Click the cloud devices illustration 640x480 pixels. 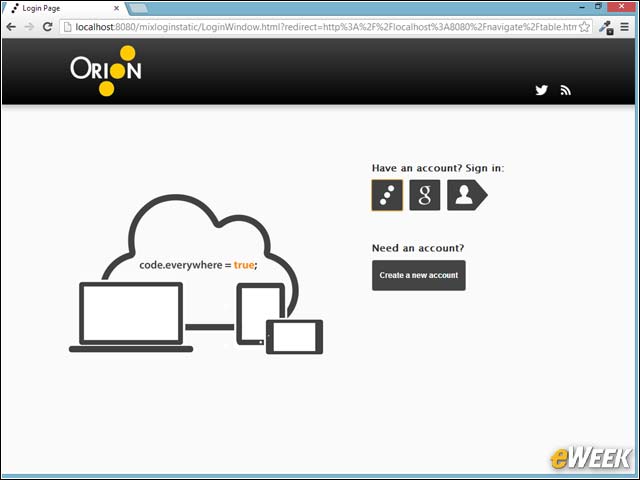[x=196, y=274]
